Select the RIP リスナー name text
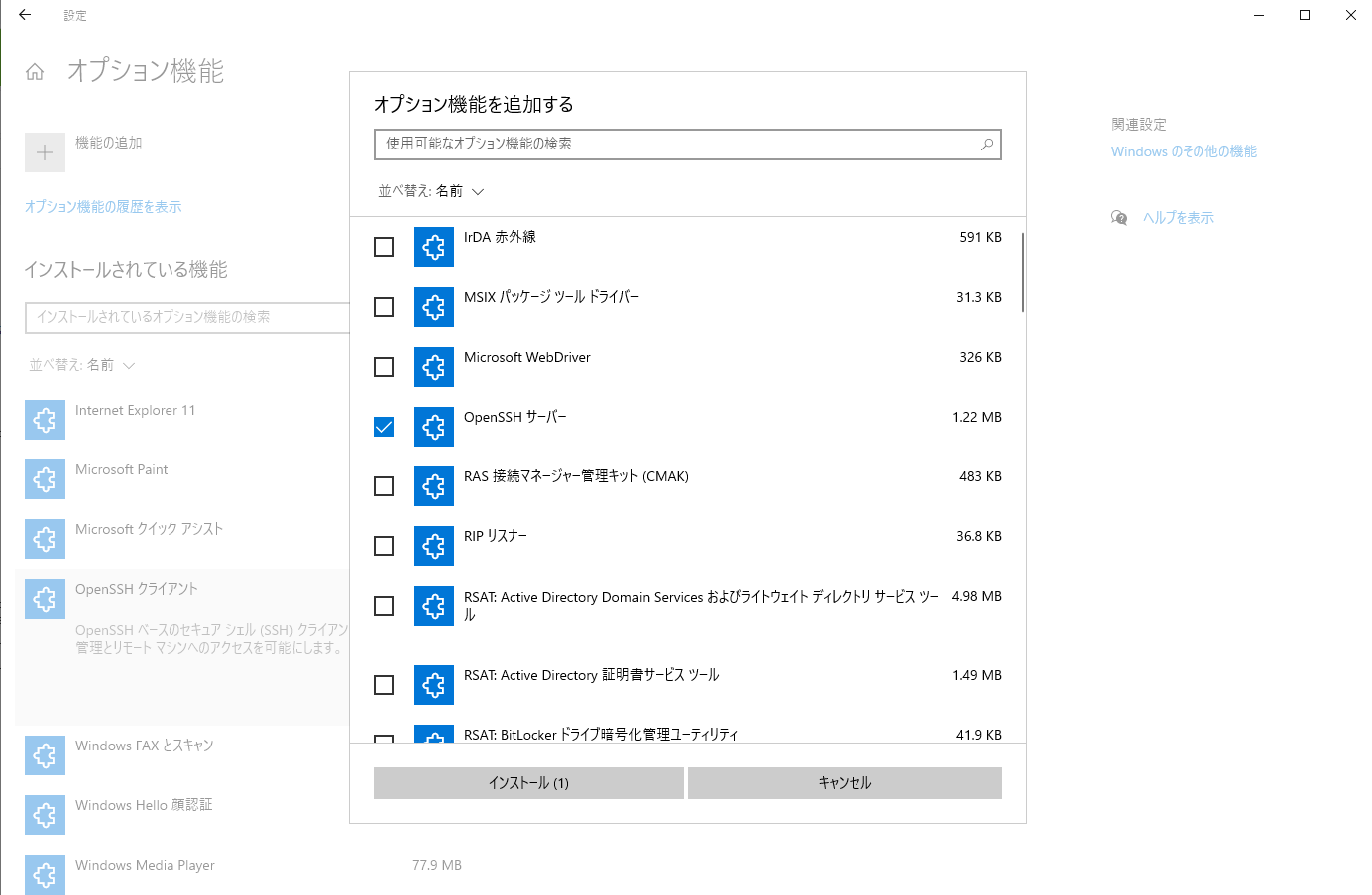 tap(495, 536)
